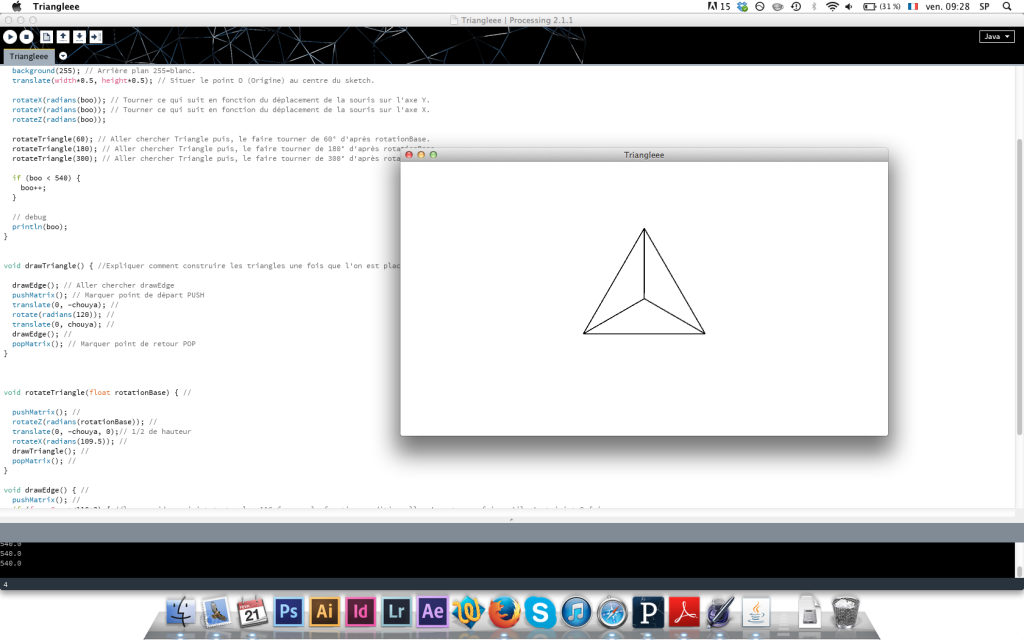
Task: Stop the running sketch
Action: tap(27, 37)
